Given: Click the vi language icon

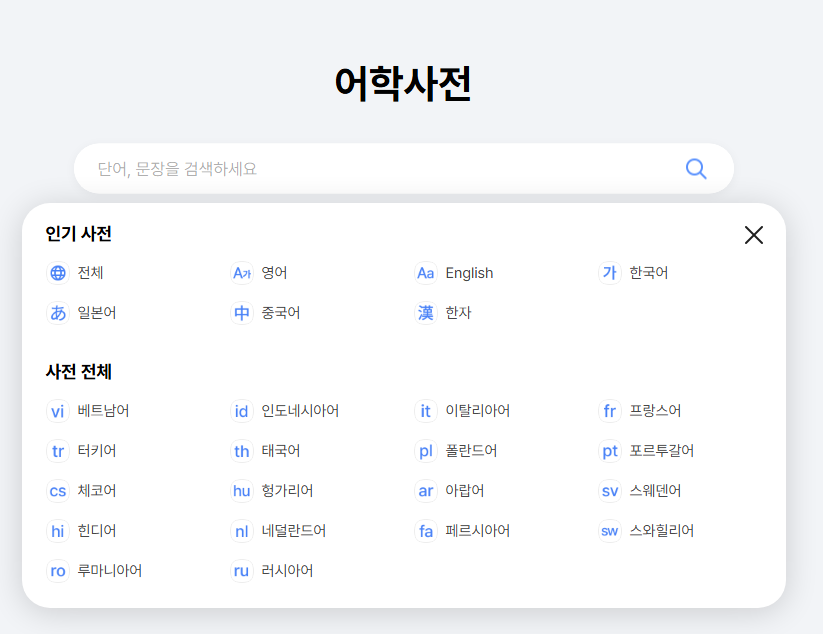Looking at the screenshot, I should (x=58, y=411).
